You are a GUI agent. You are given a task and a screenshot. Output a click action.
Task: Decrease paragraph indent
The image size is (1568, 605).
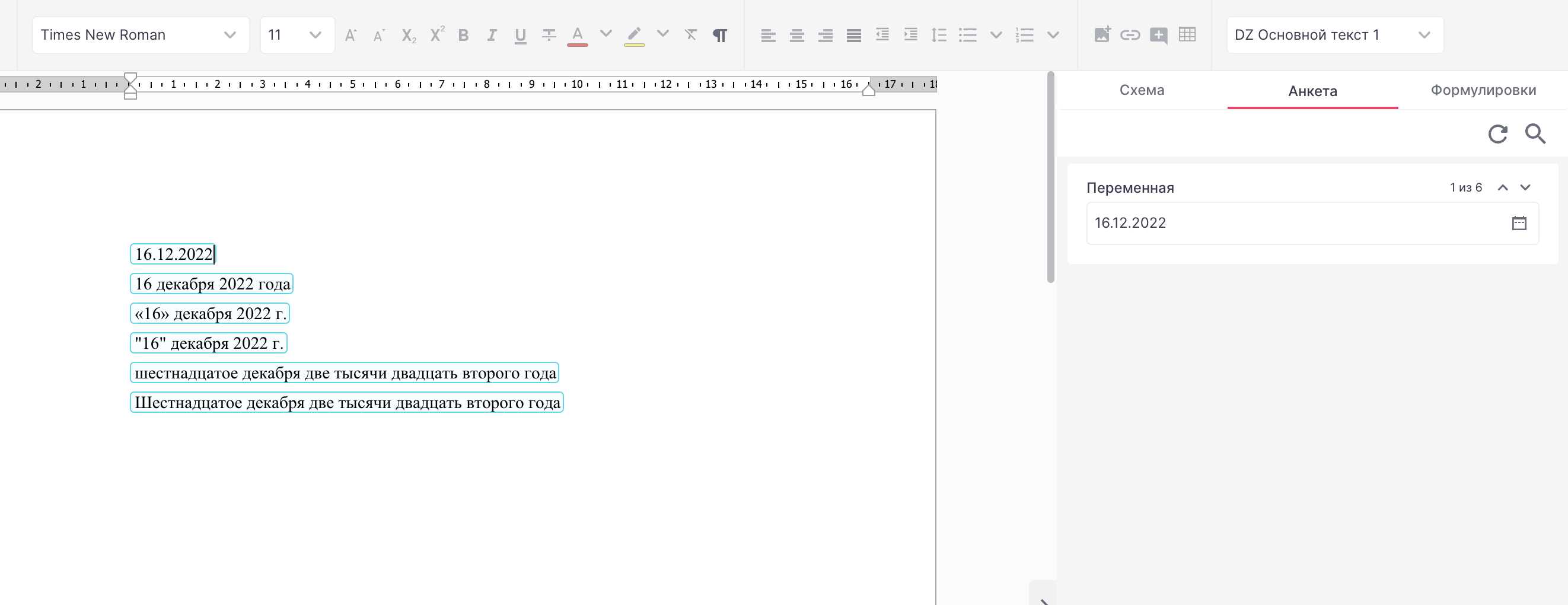[x=882, y=34]
